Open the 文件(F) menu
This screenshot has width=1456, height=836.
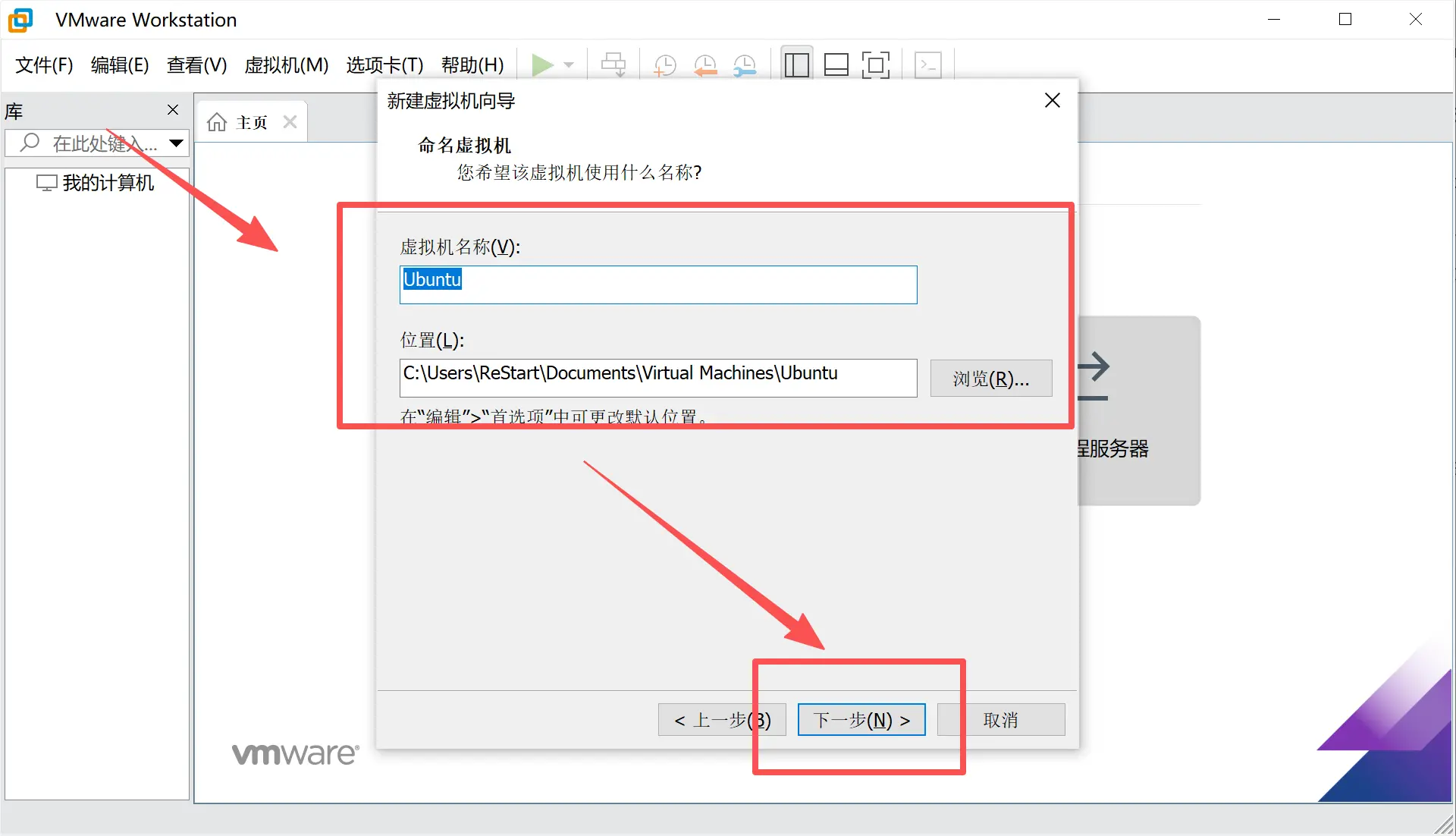pyautogui.click(x=44, y=65)
